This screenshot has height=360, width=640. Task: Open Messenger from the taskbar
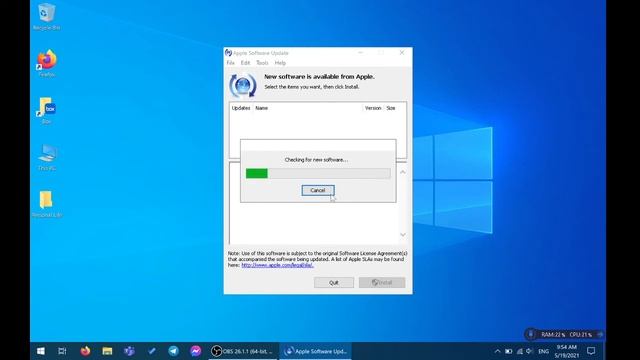196,351
